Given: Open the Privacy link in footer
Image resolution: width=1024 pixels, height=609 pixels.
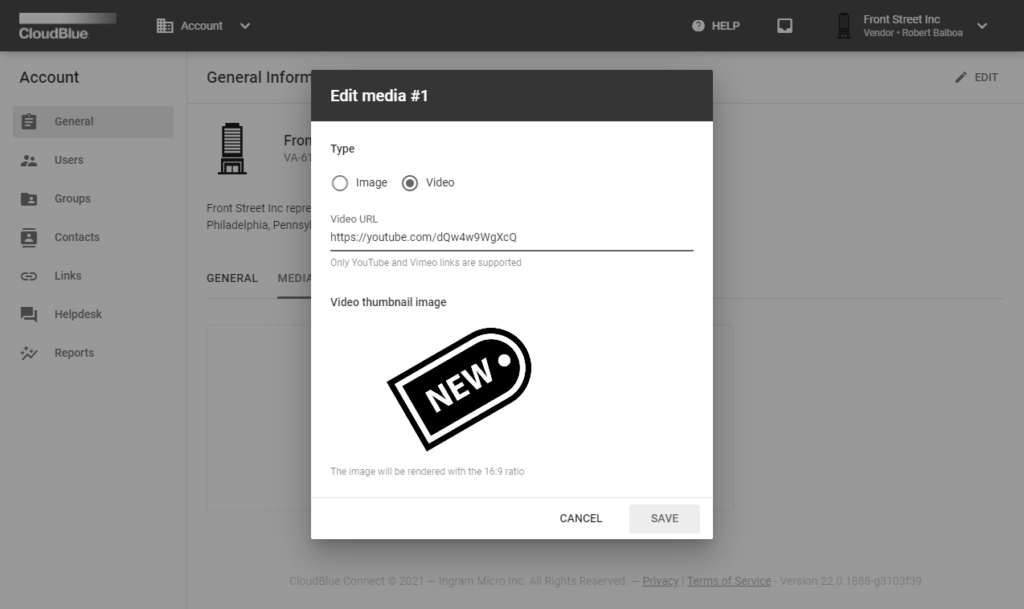Looking at the screenshot, I should point(660,581).
